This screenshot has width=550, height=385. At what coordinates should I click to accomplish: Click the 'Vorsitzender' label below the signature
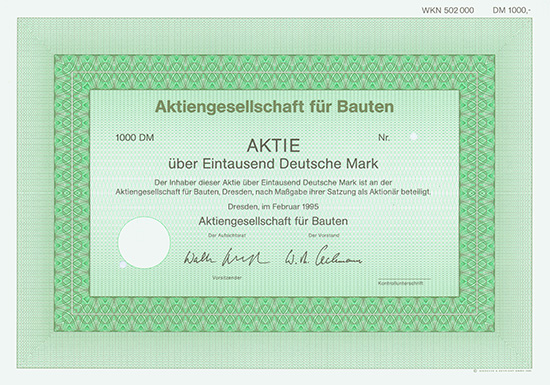click(227, 278)
